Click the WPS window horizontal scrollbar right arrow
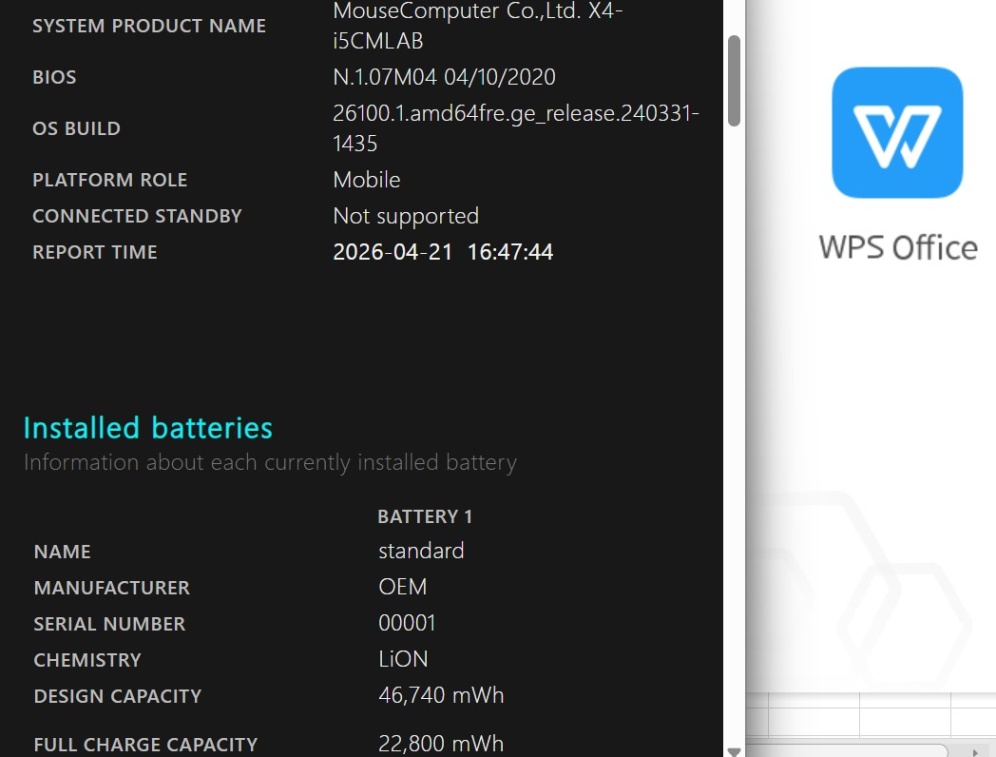Viewport: 996px width, 757px height. coord(976,752)
